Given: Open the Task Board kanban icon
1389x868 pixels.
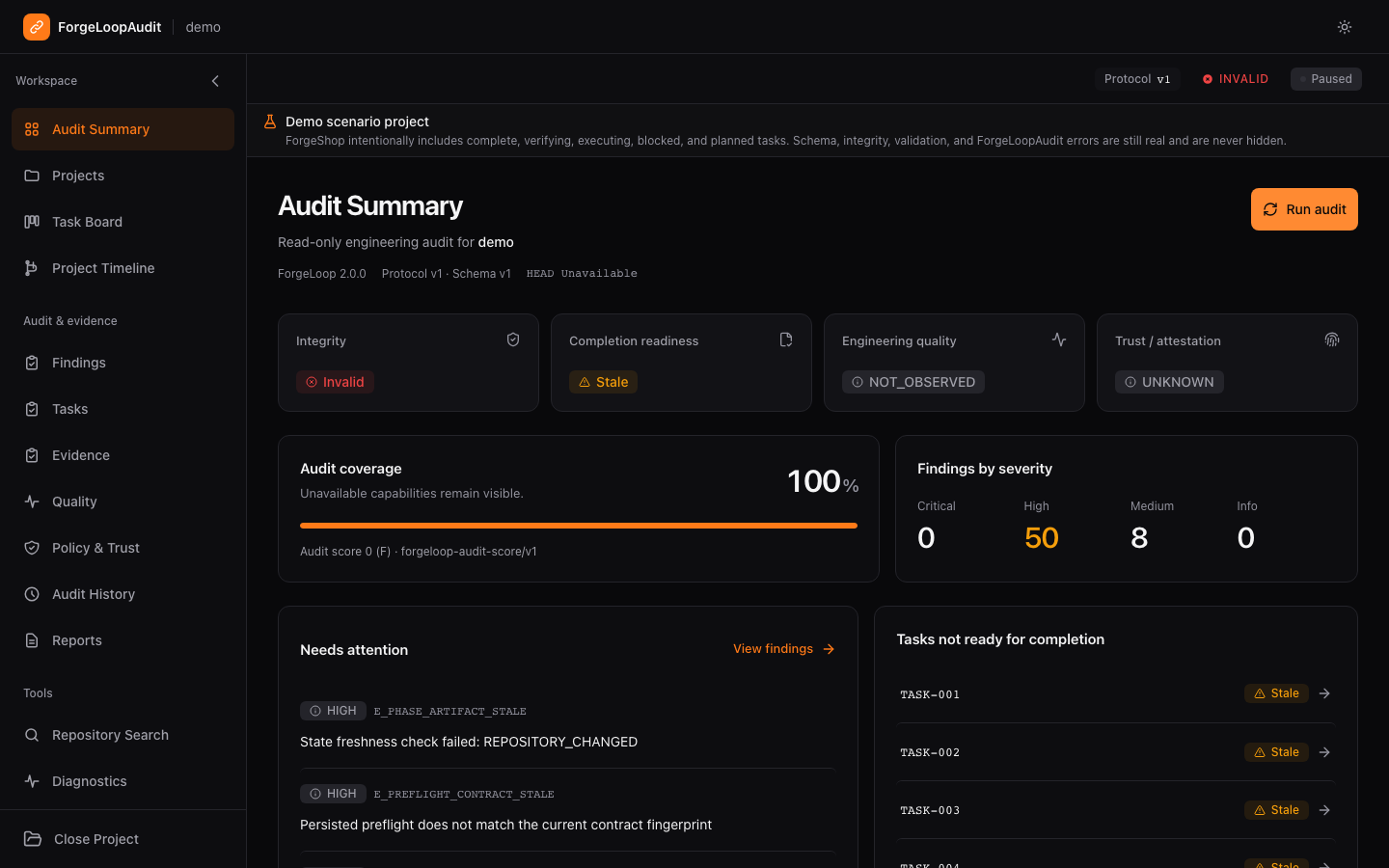Looking at the screenshot, I should tap(32, 222).
